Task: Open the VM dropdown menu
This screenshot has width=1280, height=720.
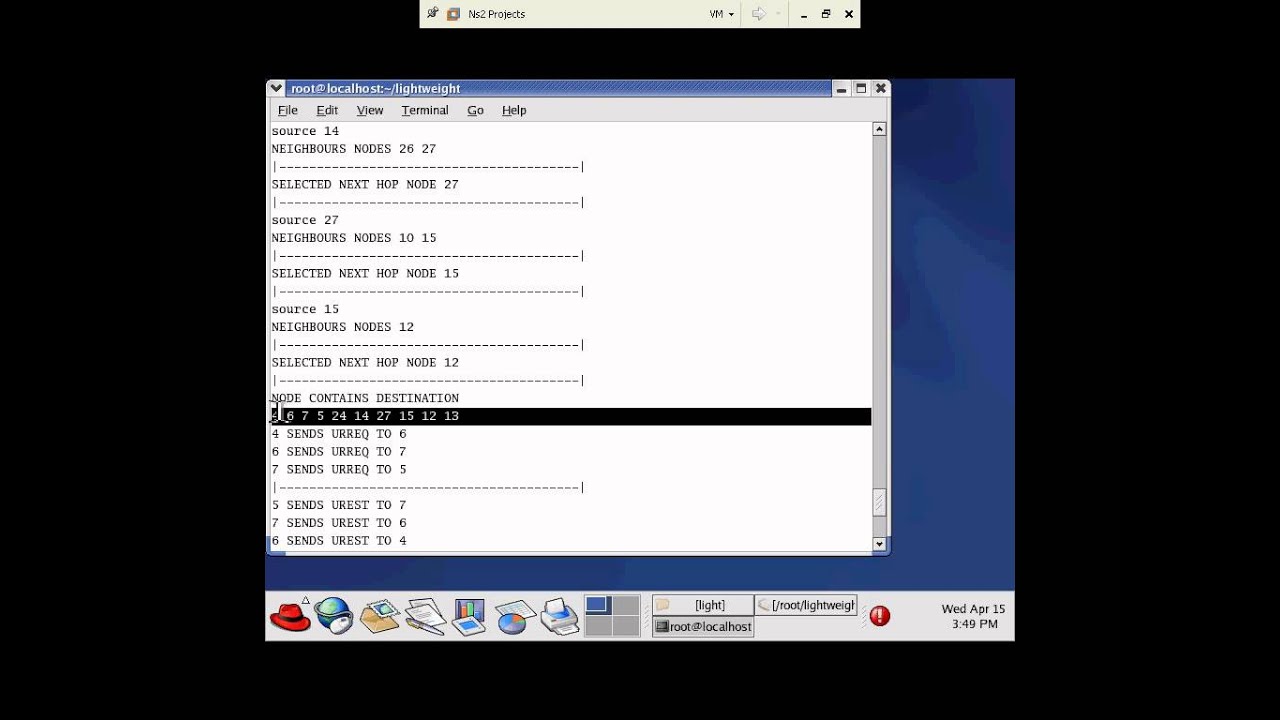Action: click(721, 14)
